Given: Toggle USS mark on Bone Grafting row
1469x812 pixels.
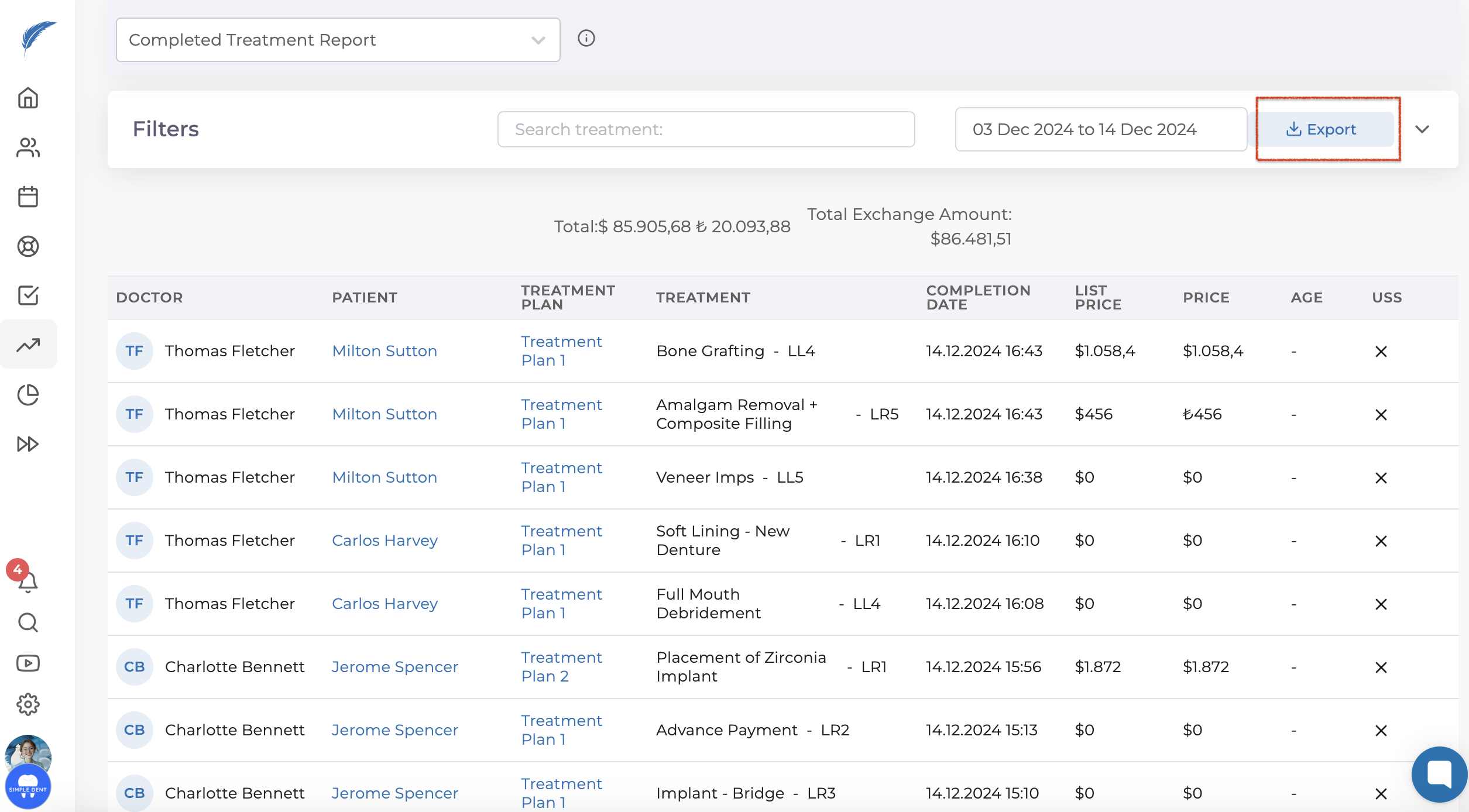Looking at the screenshot, I should click(1381, 352).
